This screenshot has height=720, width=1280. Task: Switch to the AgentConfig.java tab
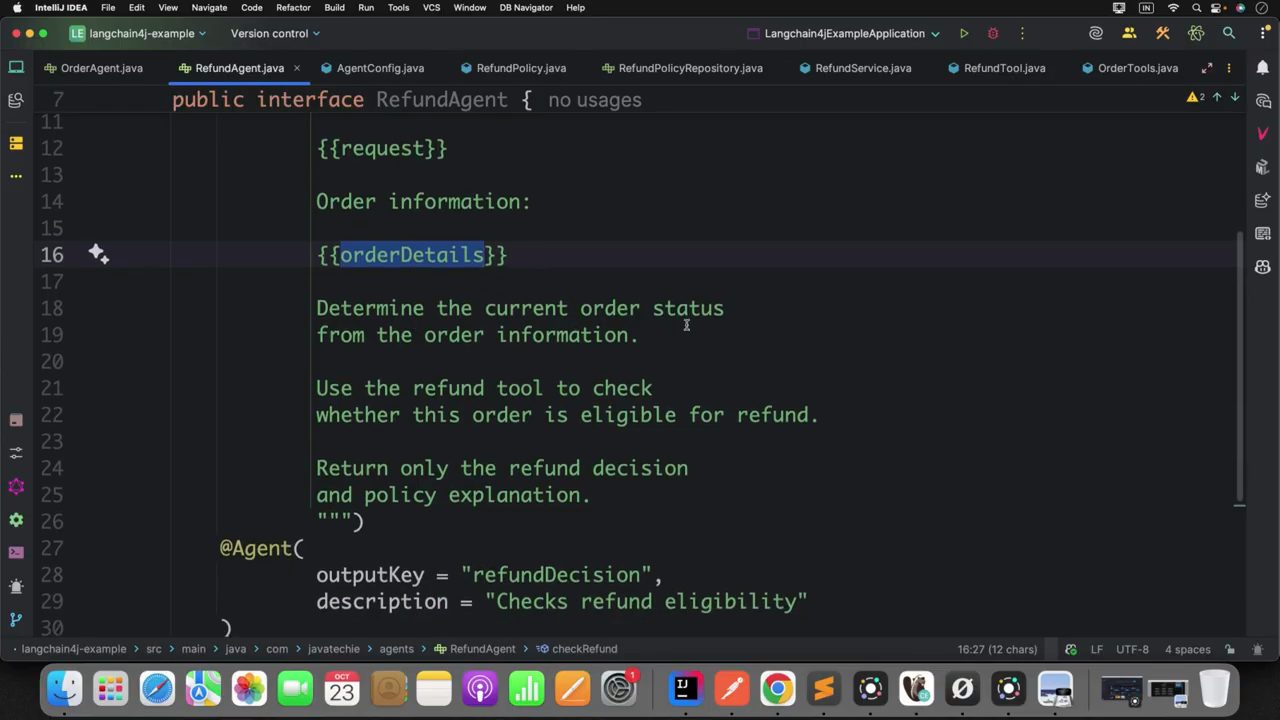[372, 68]
